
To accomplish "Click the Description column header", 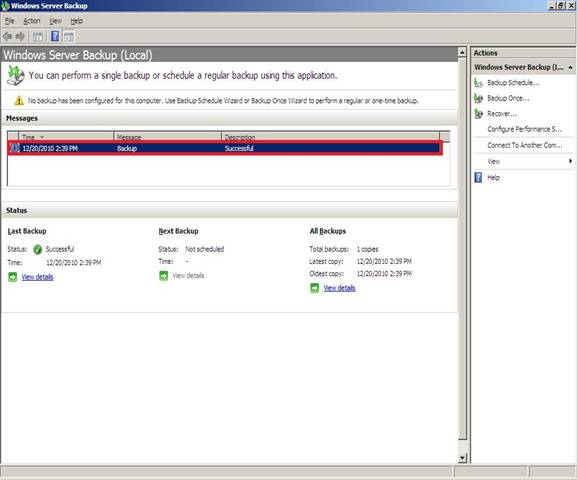I will pos(330,137).
